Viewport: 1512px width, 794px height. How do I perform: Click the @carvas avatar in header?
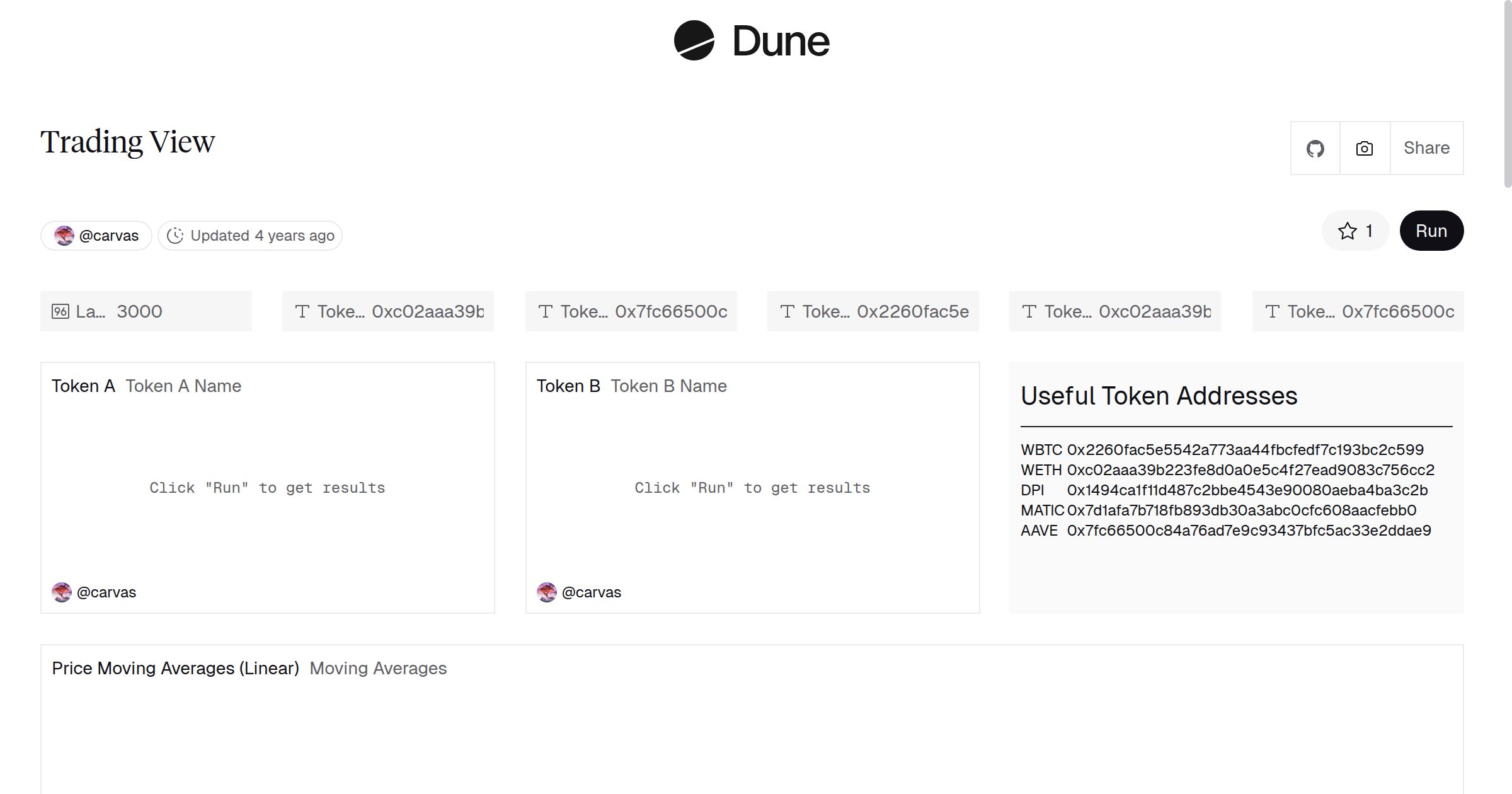pyautogui.click(x=64, y=236)
